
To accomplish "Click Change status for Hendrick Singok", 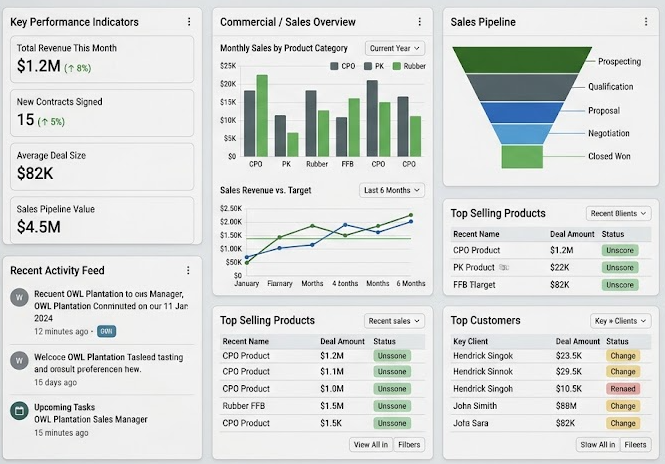I will click(623, 356).
